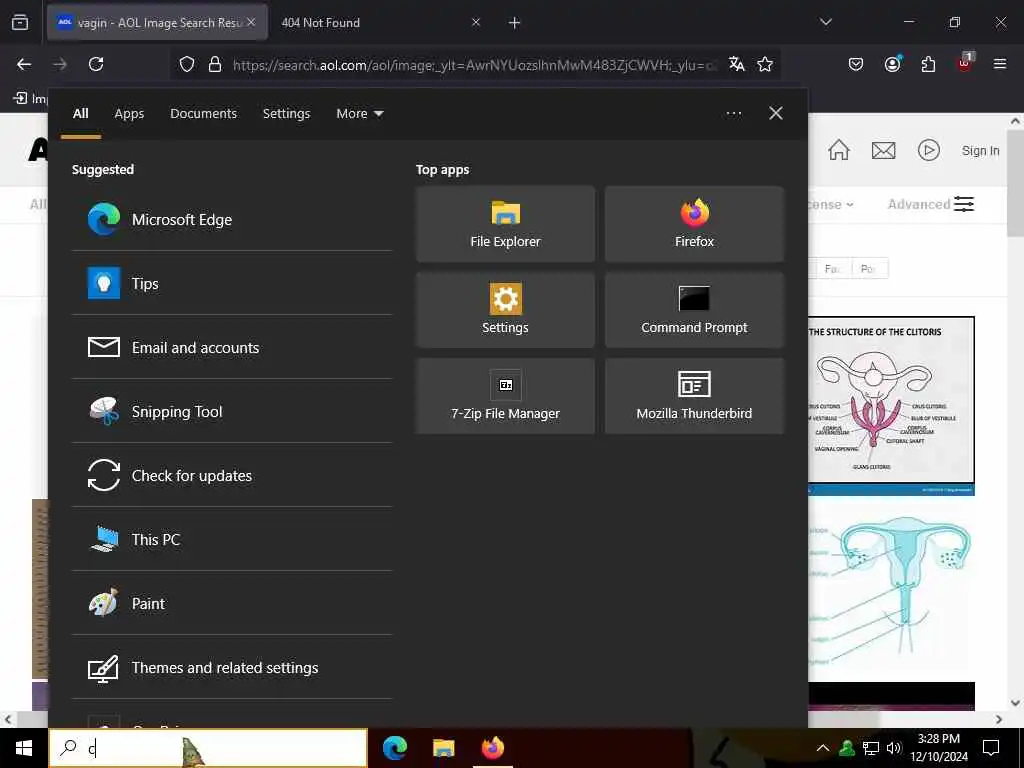Screen dimensions: 1024x768
Task: Open Settings tile in Top apps
Action: pos(505,310)
